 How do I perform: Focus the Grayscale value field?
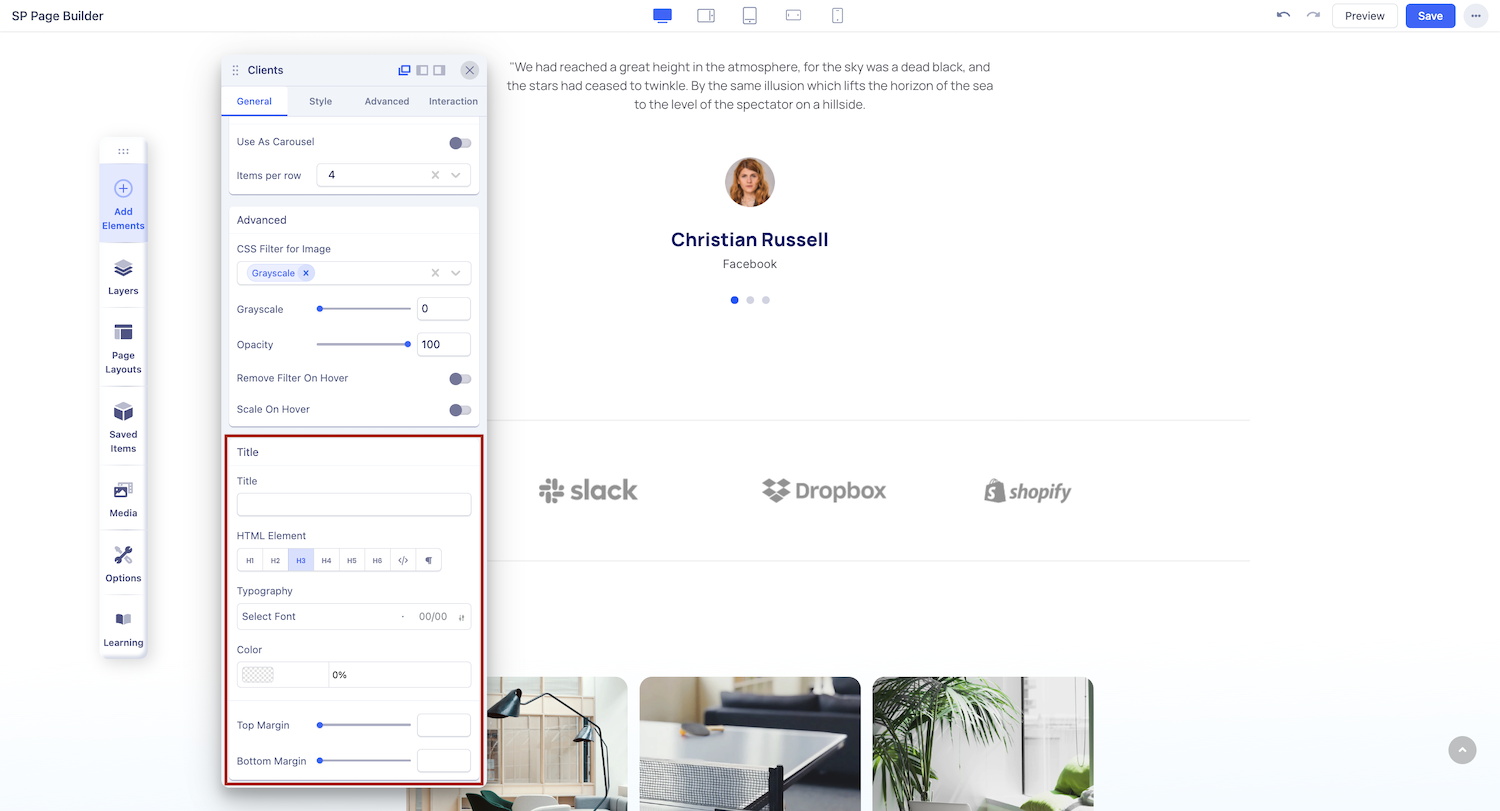click(x=444, y=309)
